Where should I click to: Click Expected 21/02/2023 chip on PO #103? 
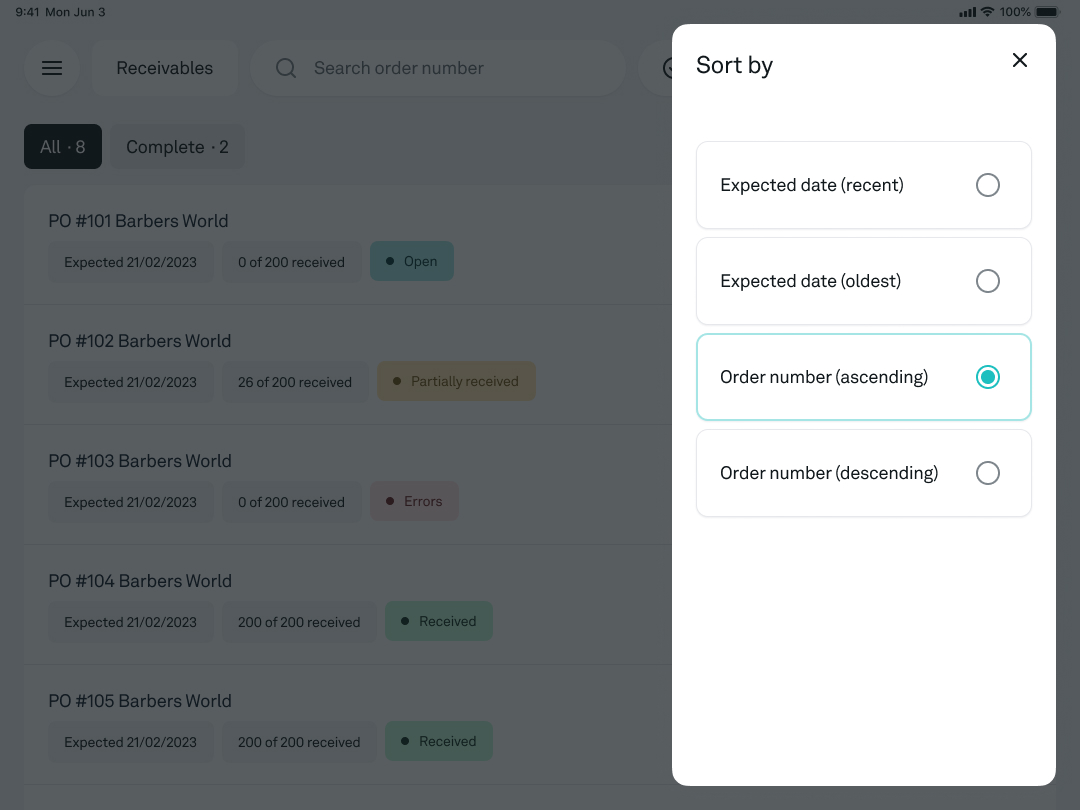[130, 502]
